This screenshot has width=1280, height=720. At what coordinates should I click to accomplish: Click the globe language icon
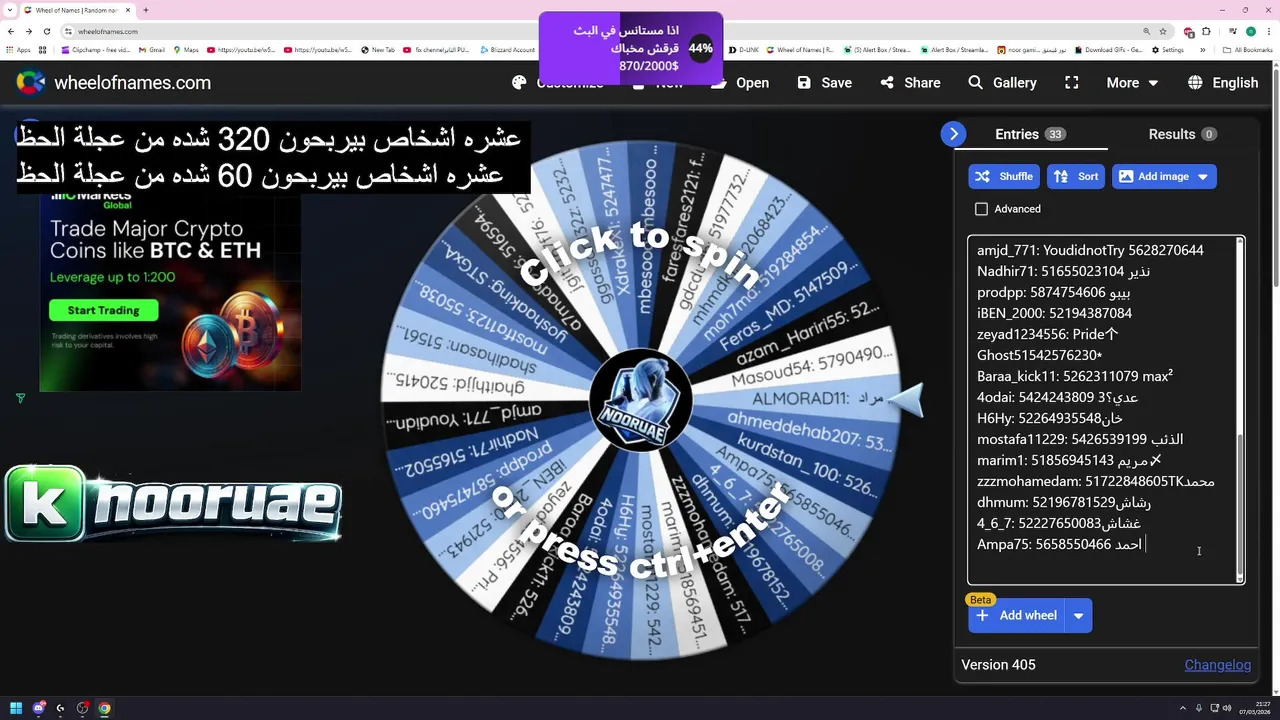1195,83
